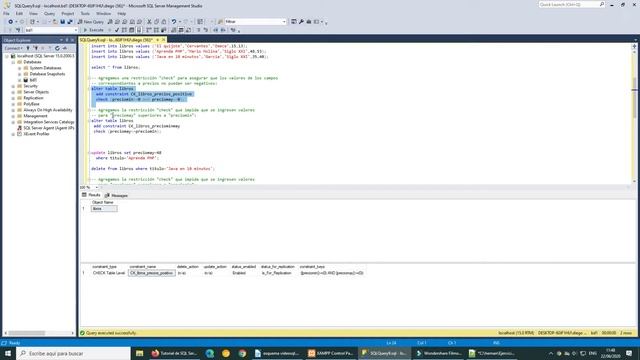Switch to the Messages tab

(x=116, y=196)
